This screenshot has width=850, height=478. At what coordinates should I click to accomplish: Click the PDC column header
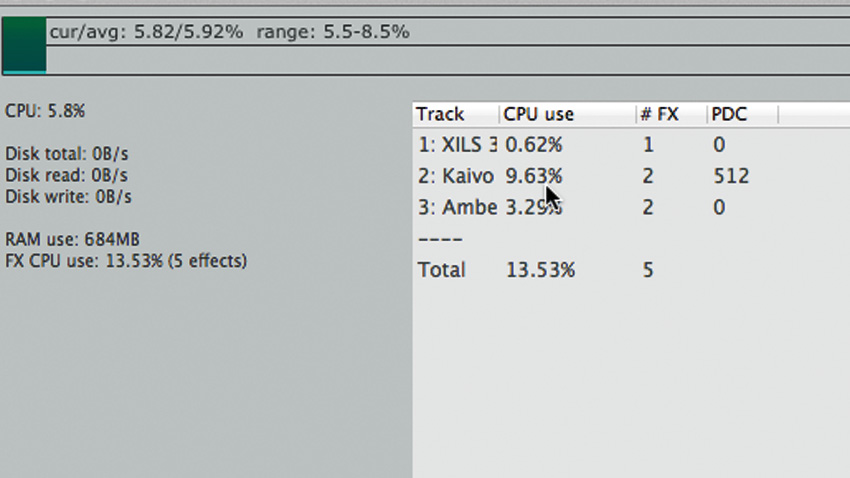pos(743,114)
